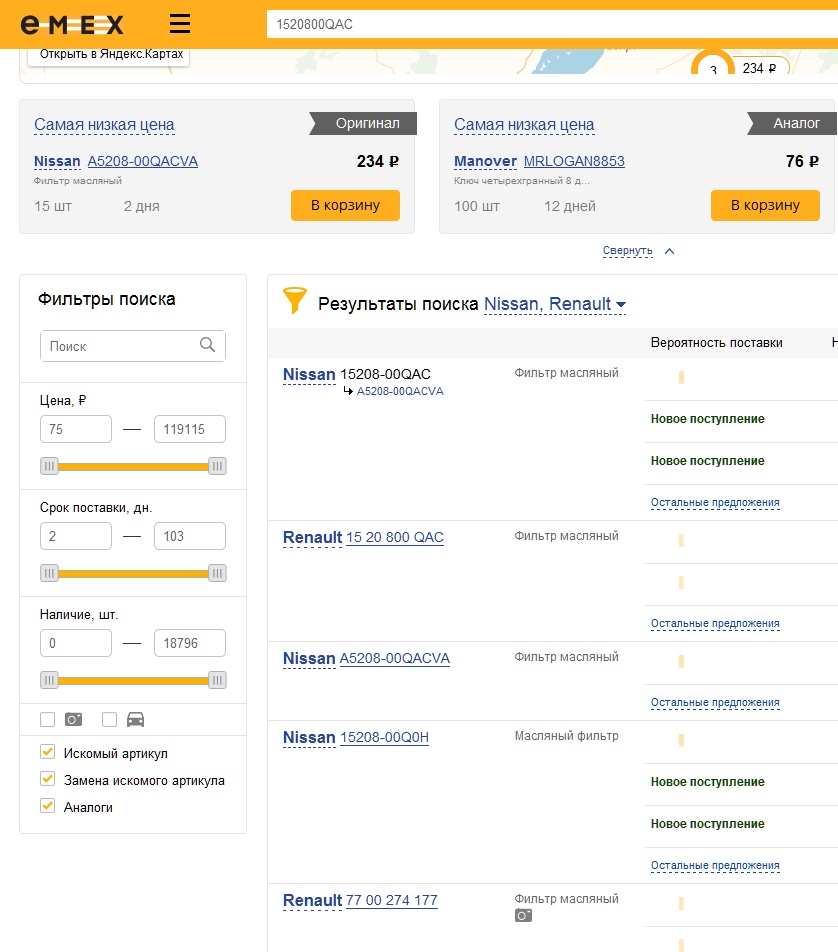Open the 15208-00Q0H article link
Image resolution: width=838 pixels, height=952 pixels.
[384, 737]
